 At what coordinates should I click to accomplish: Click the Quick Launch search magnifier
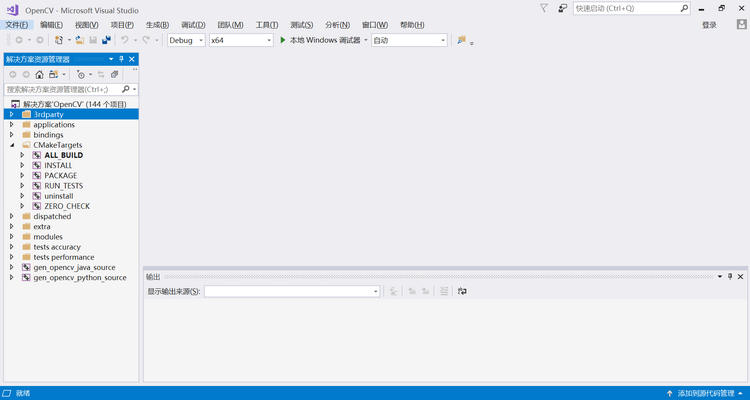click(684, 8)
